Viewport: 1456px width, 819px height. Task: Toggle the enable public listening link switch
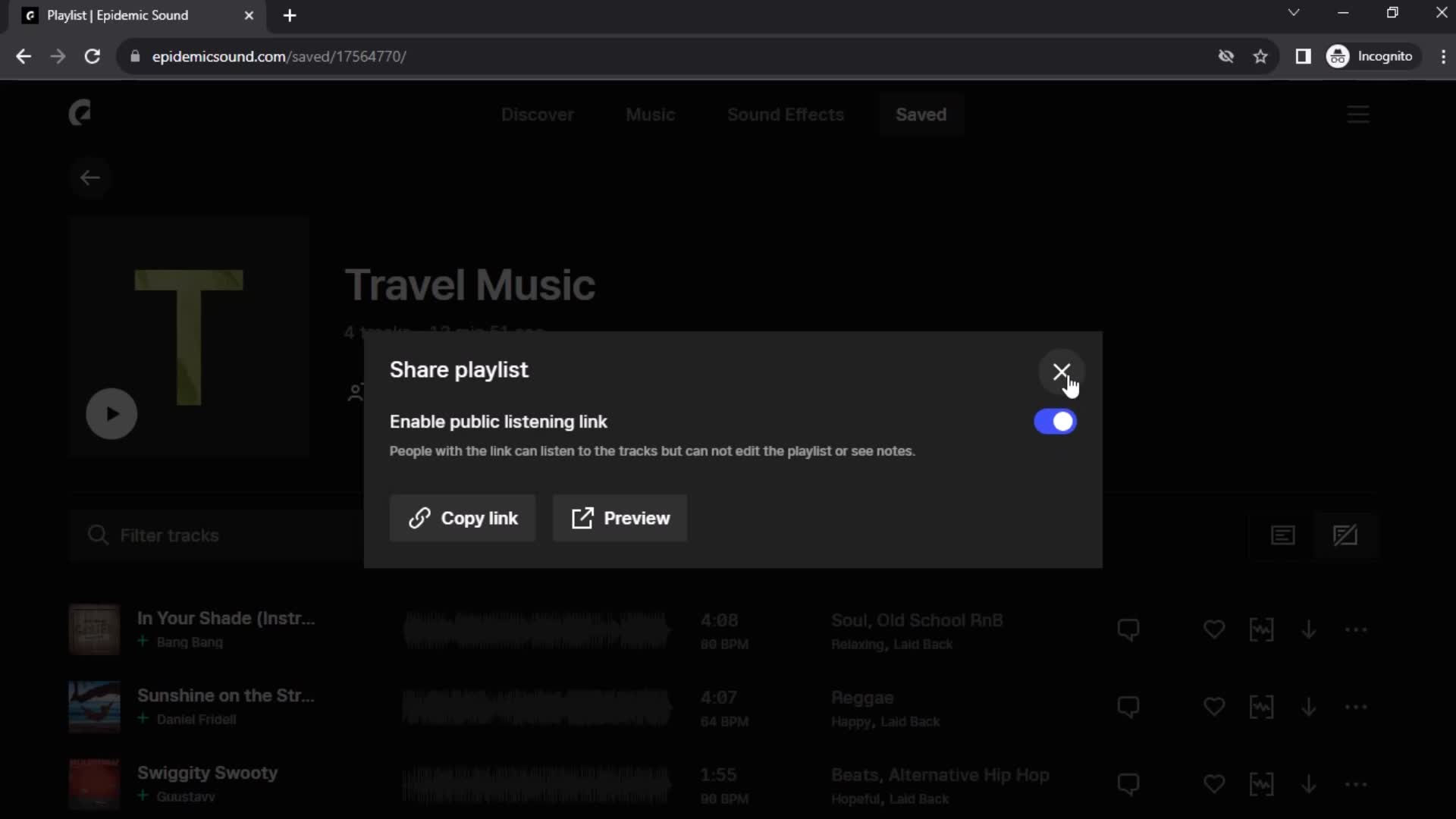pyautogui.click(x=1055, y=421)
